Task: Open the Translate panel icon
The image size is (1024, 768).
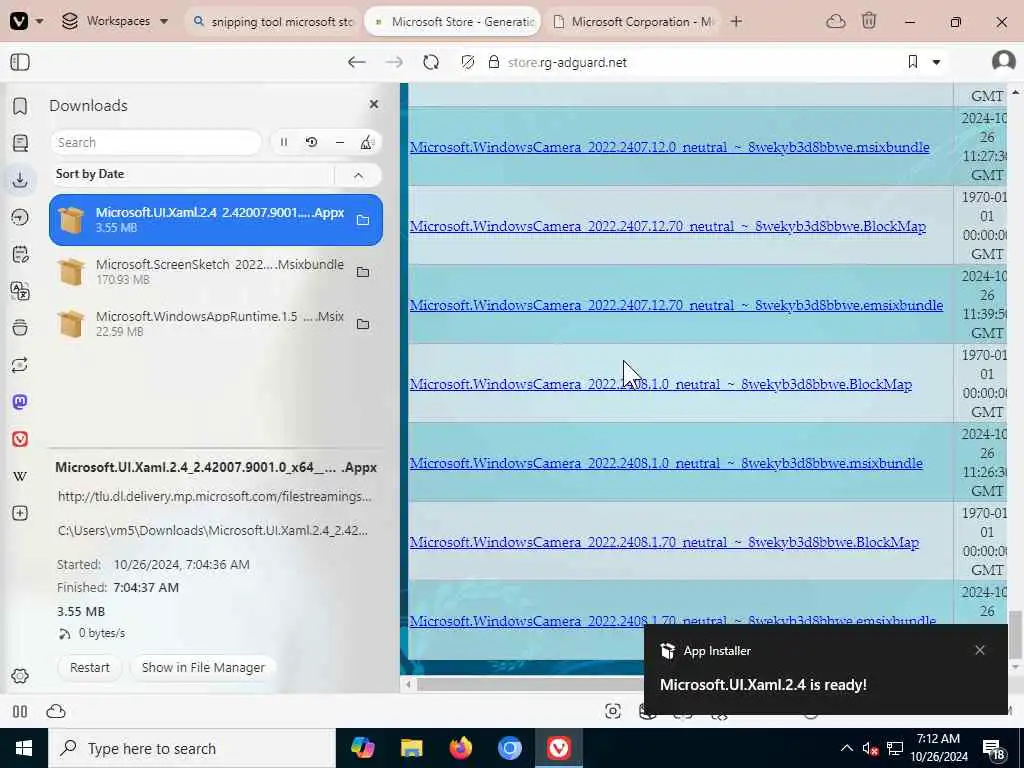Action: click(20, 291)
